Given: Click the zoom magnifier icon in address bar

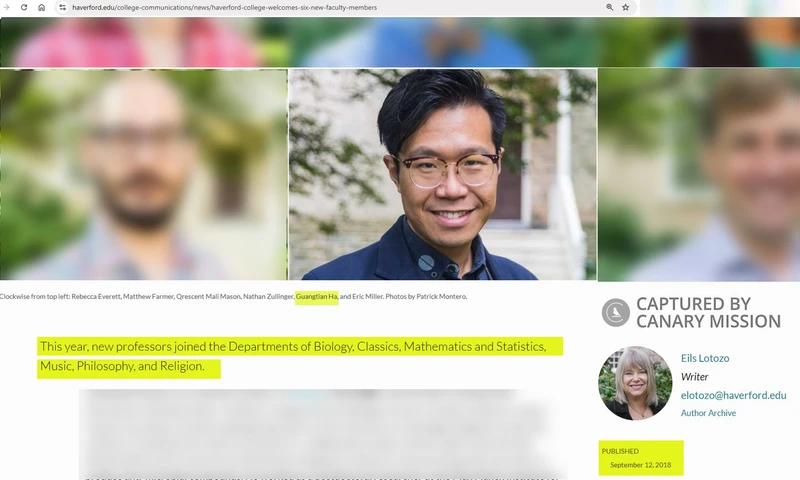Looking at the screenshot, I should 609,7.
